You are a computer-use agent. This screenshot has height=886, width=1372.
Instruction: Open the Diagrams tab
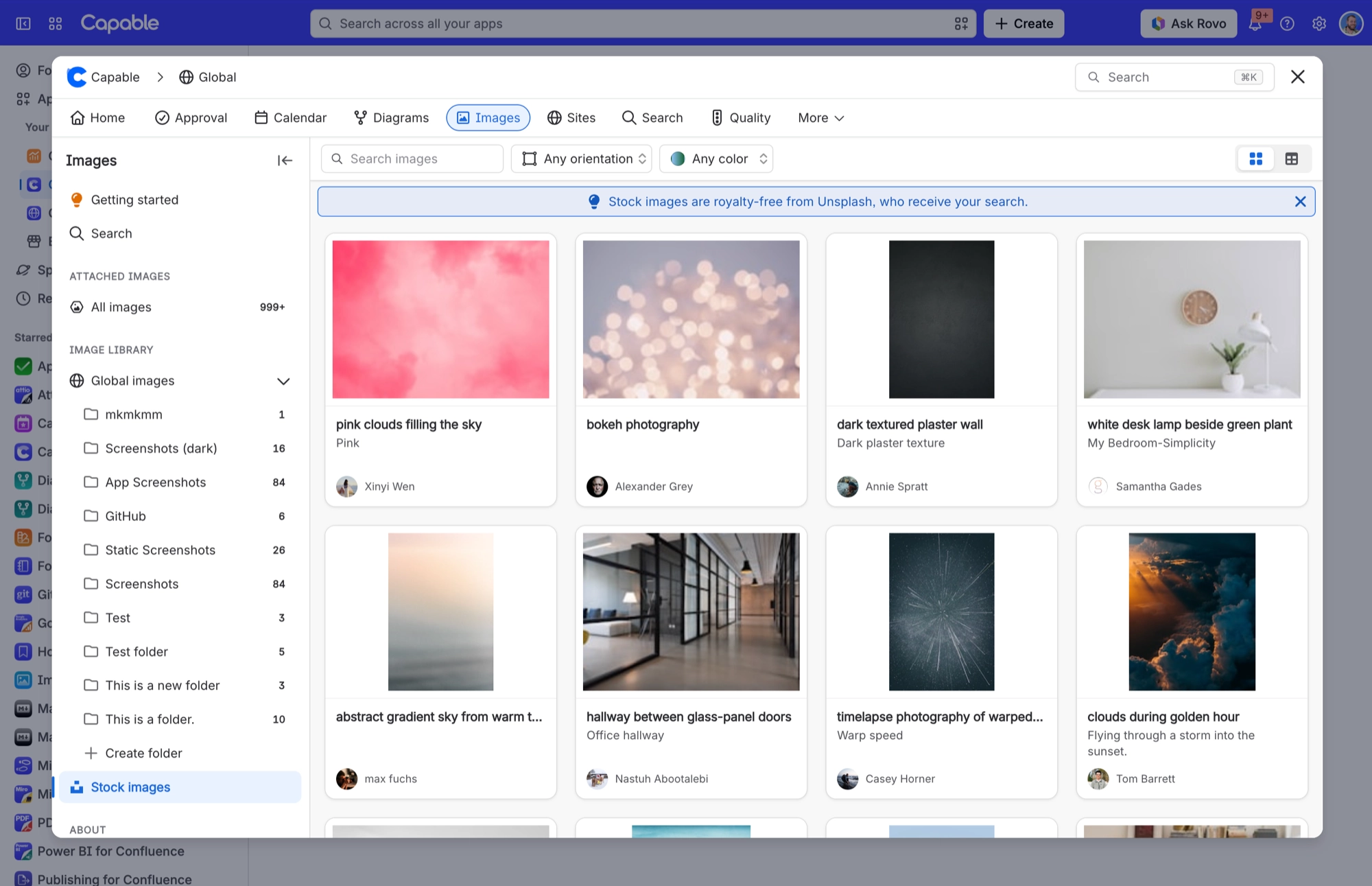point(391,118)
